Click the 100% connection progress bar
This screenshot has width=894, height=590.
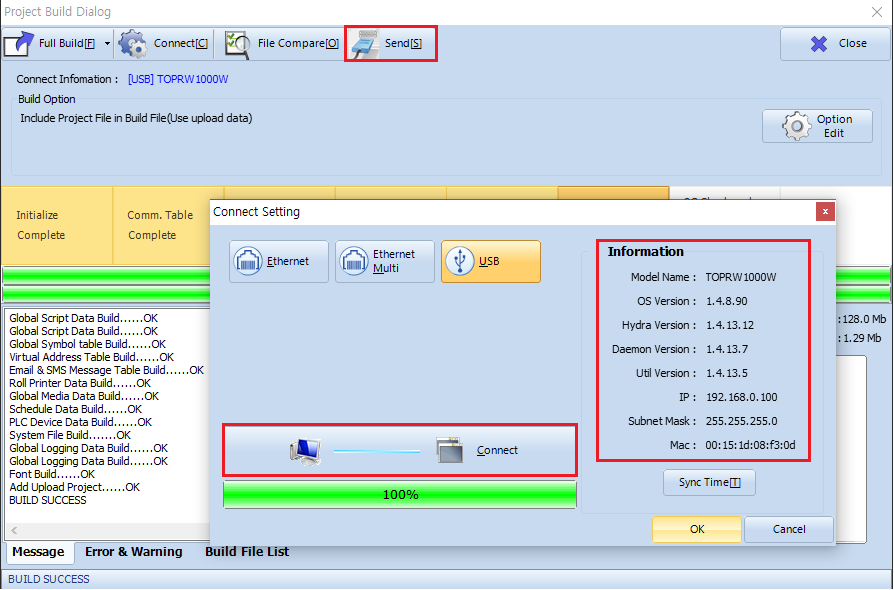click(400, 495)
